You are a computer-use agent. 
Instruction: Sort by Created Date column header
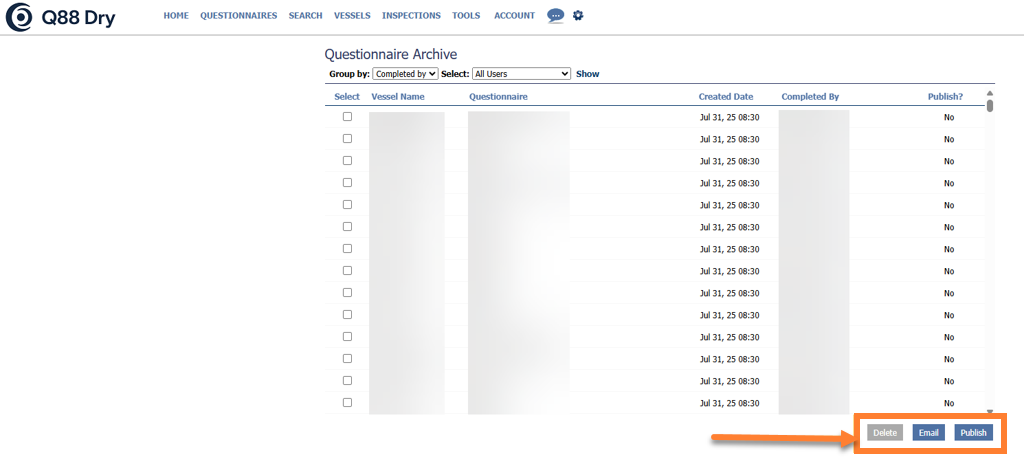pyautogui.click(x=725, y=97)
